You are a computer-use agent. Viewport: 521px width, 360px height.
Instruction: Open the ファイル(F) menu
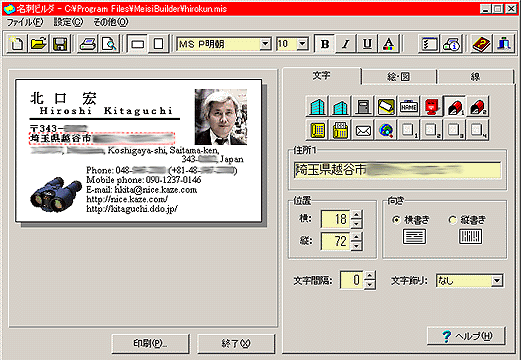[25, 22]
